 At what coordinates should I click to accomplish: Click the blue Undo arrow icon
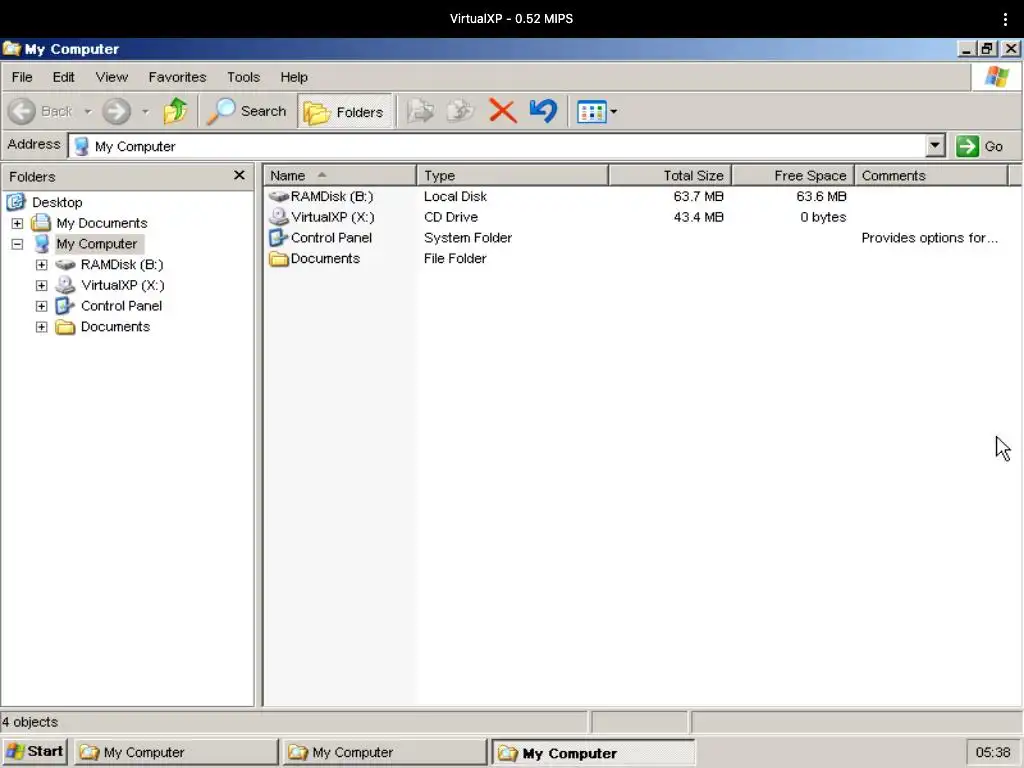point(543,111)
